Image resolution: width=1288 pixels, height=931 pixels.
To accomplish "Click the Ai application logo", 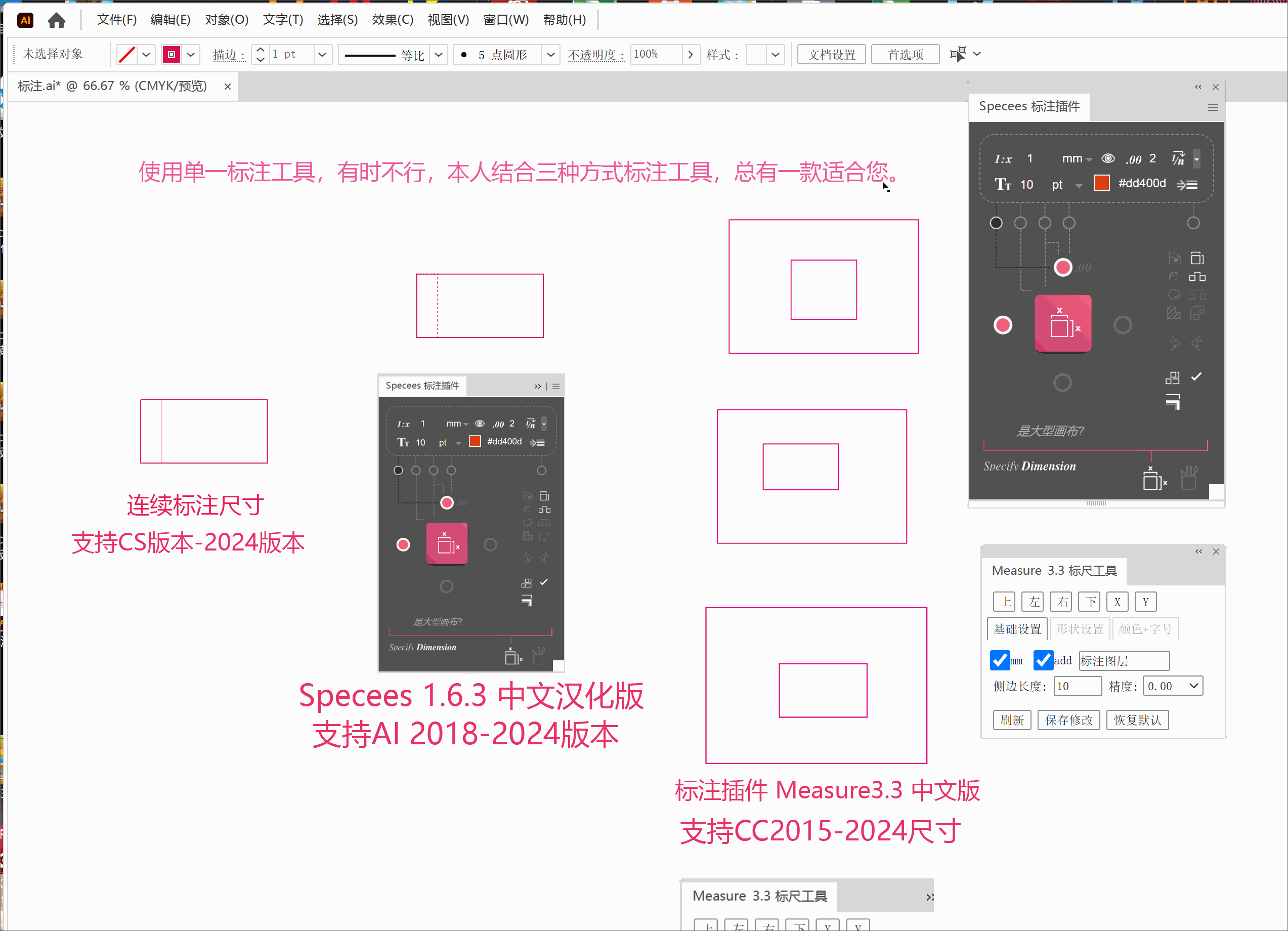I will pyautogui.click(x=26, y=20).
